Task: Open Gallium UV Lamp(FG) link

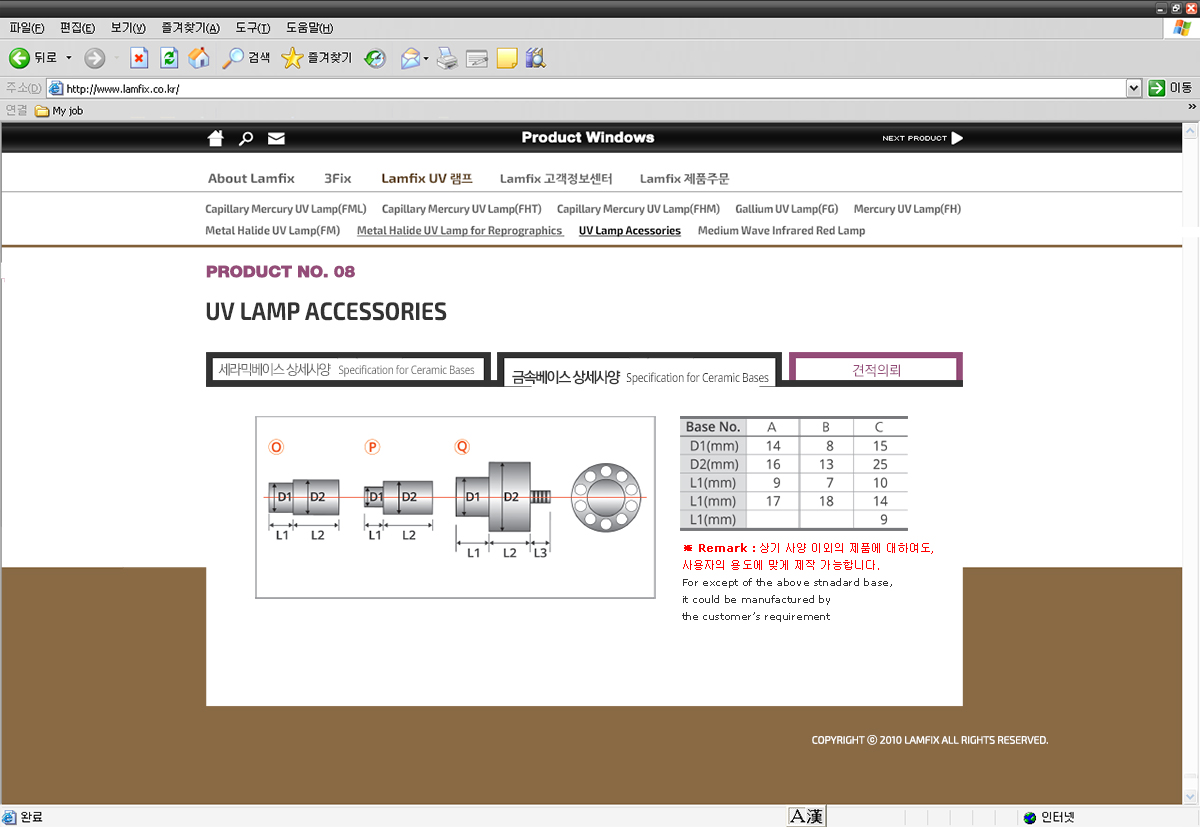Action: coord(786,209)
